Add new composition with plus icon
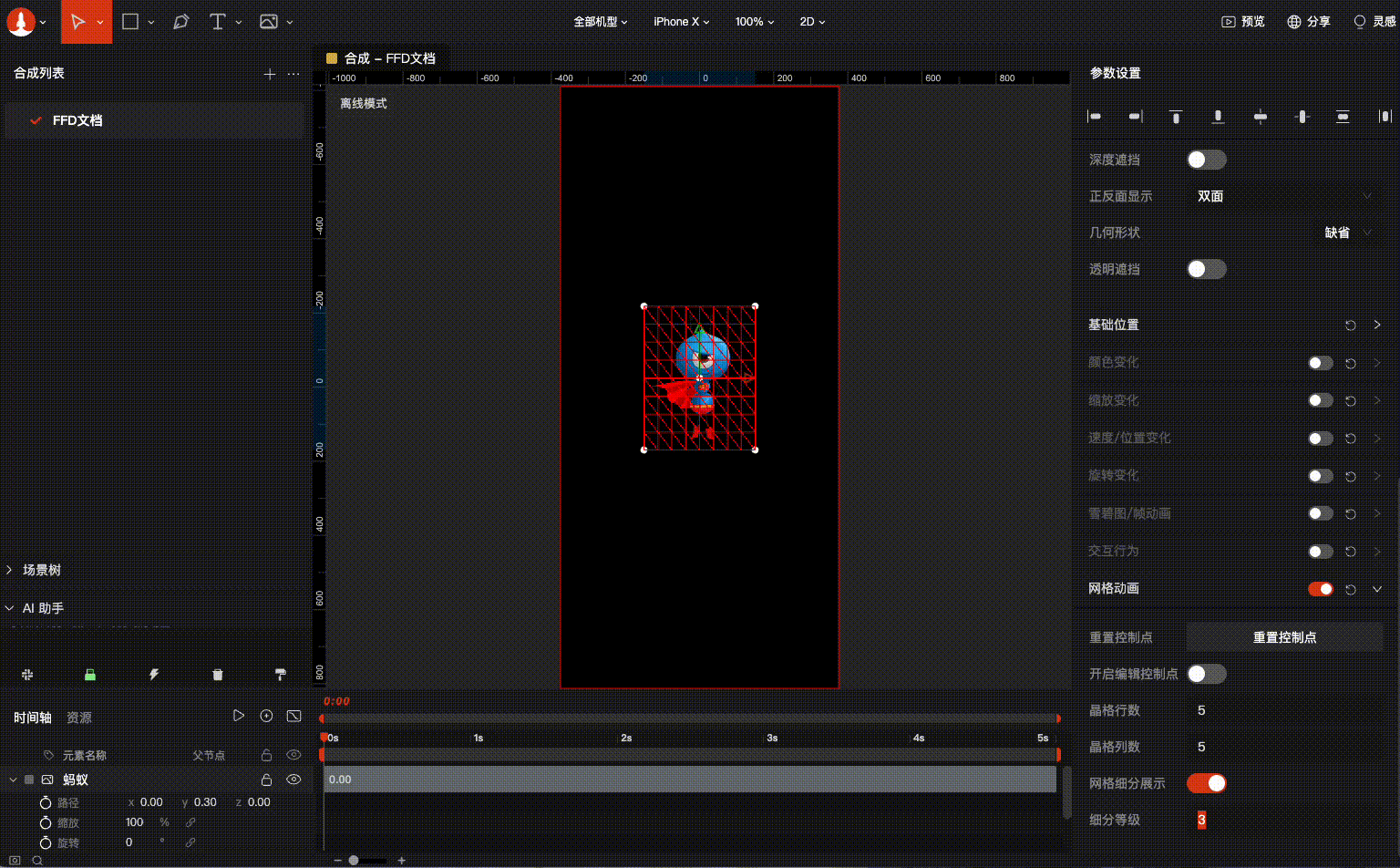1400x868 pixels. (270, 74)
